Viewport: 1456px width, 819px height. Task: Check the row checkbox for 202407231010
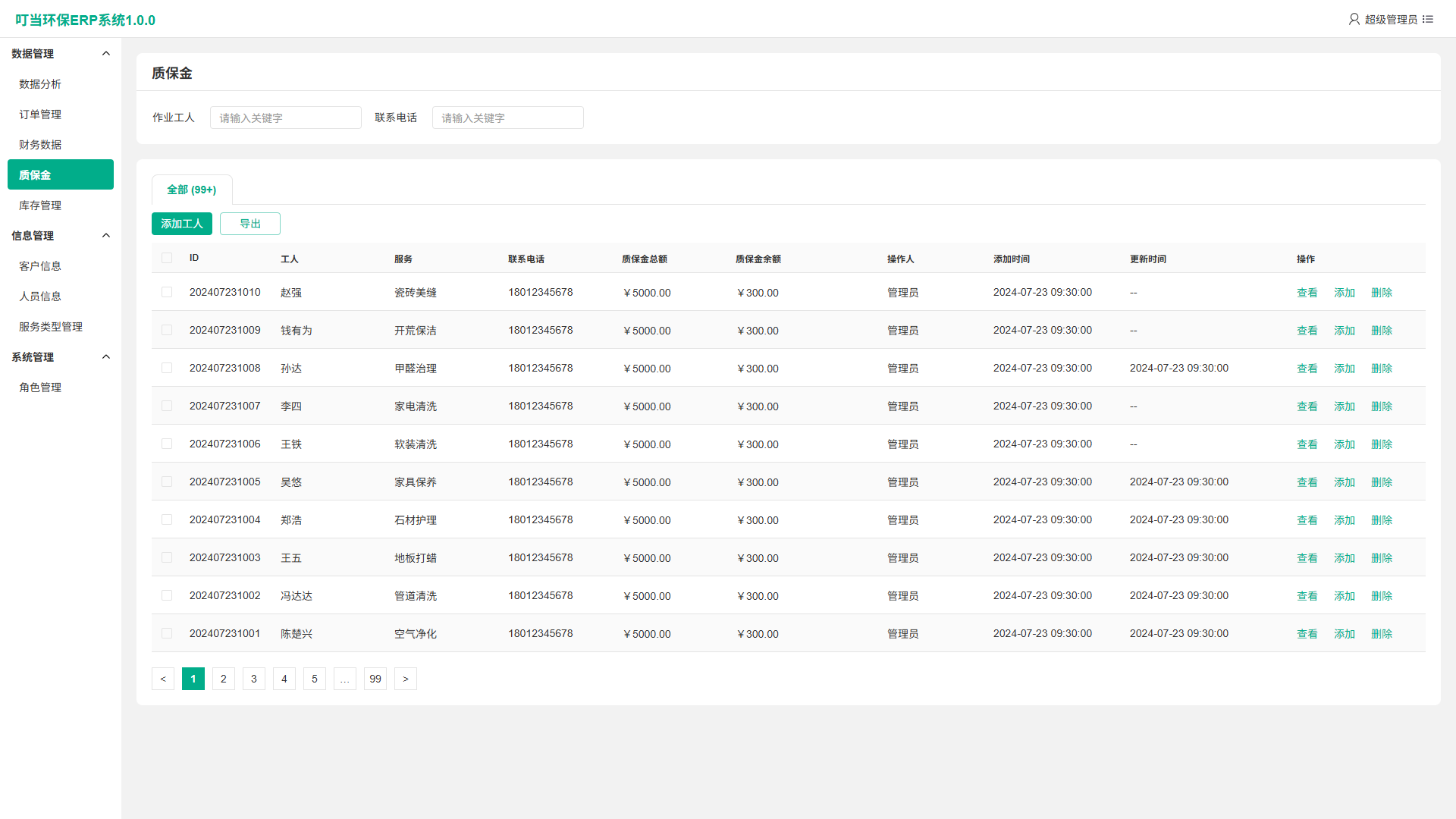(167, 292)
